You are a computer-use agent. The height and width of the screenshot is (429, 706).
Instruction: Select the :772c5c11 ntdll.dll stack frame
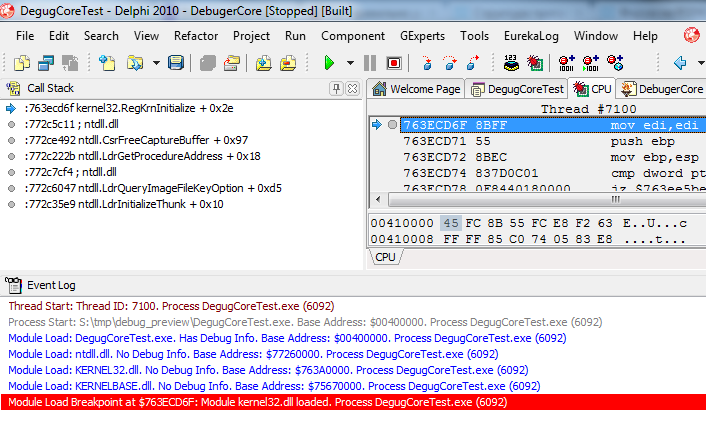[x=72, y=124]
